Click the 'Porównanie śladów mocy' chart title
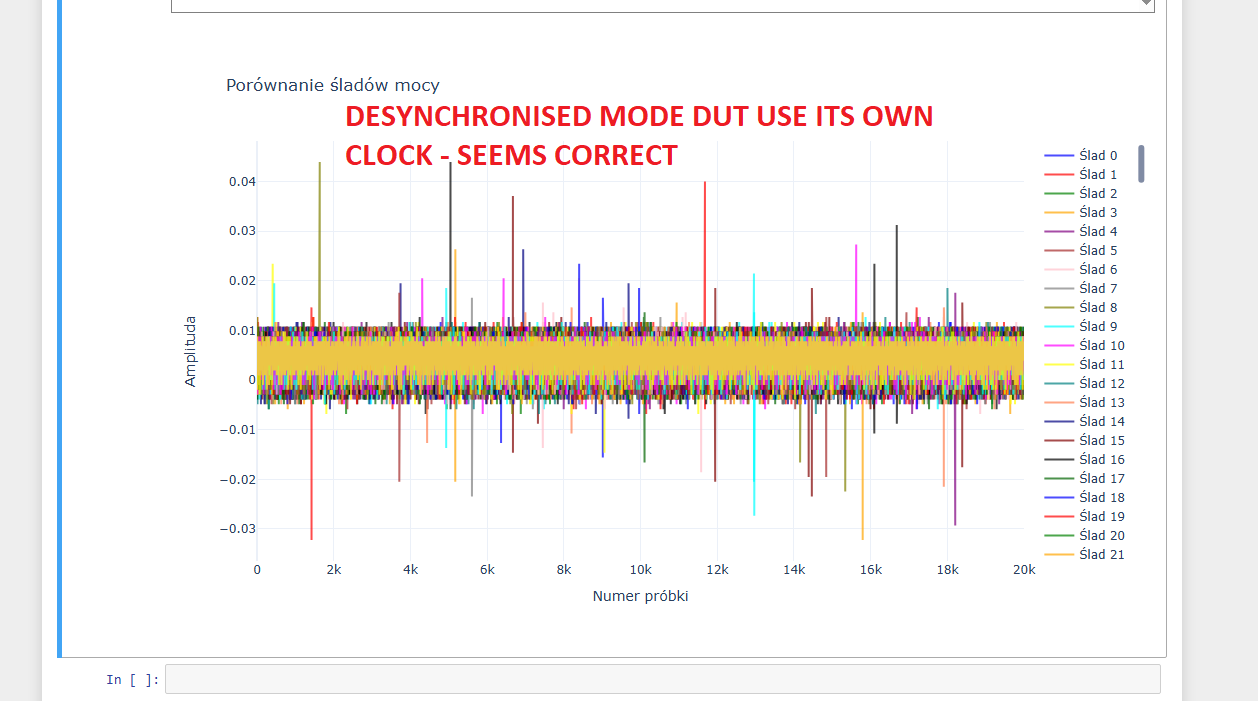The image size is (1258, 701). tap(332, 86)
